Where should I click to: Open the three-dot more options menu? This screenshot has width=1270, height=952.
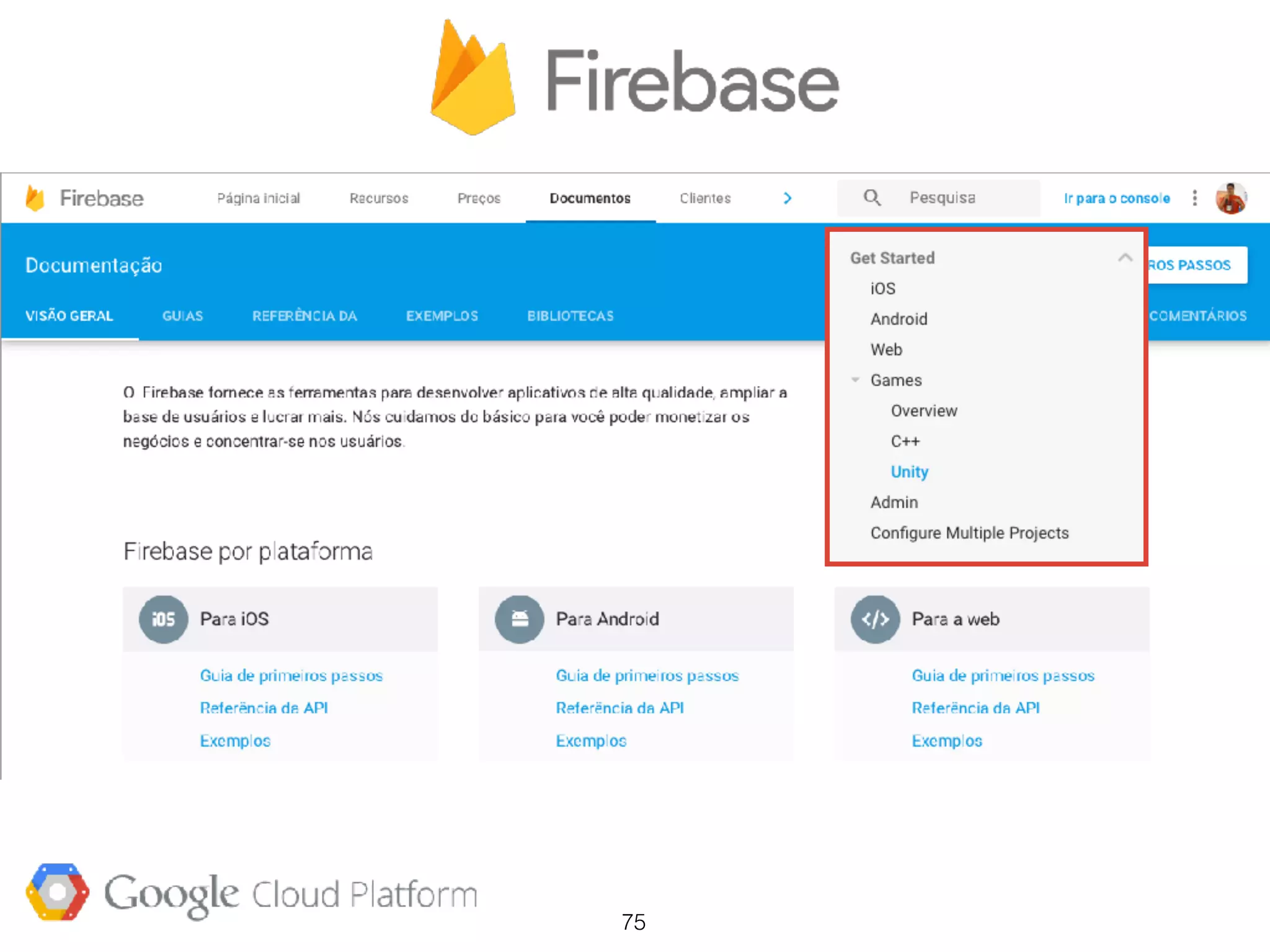point(1194,198)
